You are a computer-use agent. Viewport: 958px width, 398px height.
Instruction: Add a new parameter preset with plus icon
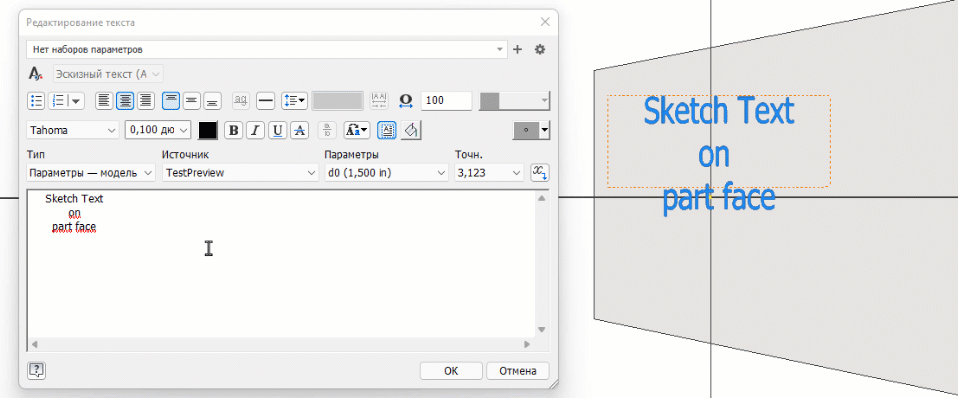coord(517,50)
